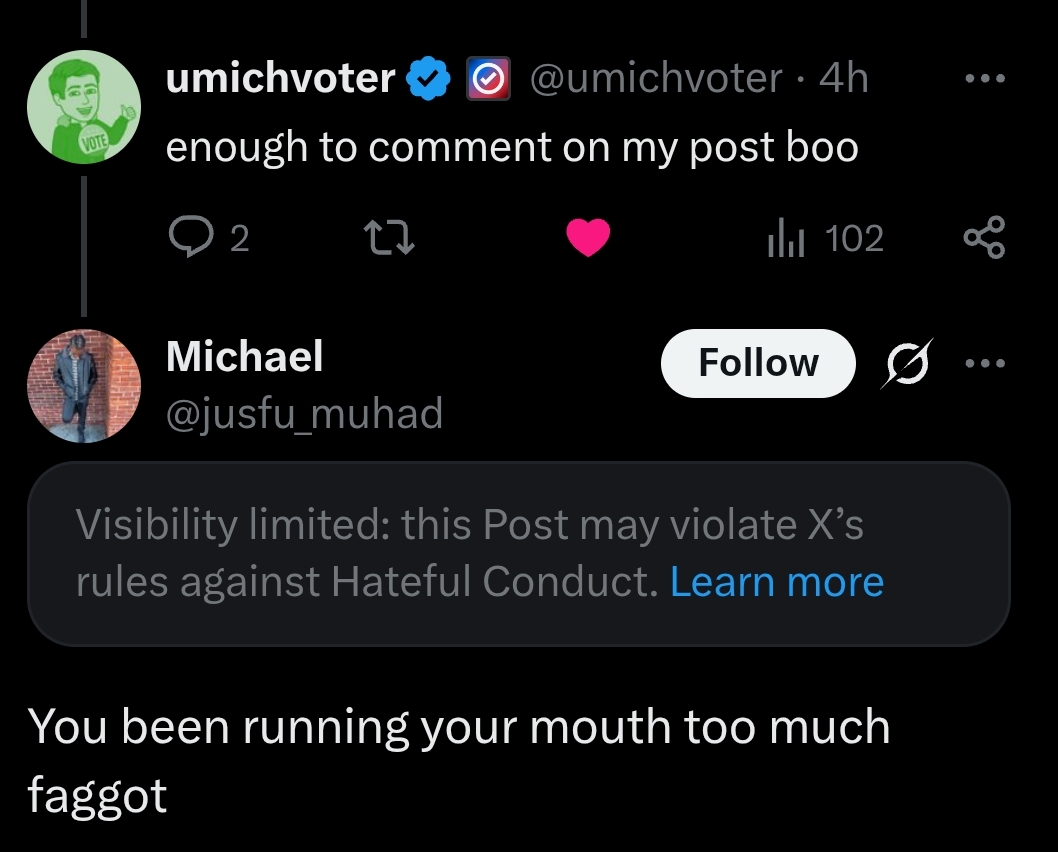Open Michael's profile photo
Viewport: 1058px width, 852px height.
point(83,385)
